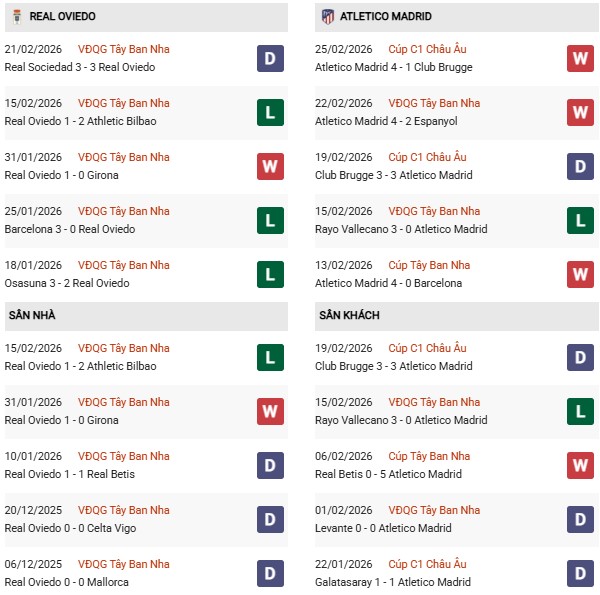
Task: Click the Atletico Madrid club crest icon
Action: coord(327,16)
